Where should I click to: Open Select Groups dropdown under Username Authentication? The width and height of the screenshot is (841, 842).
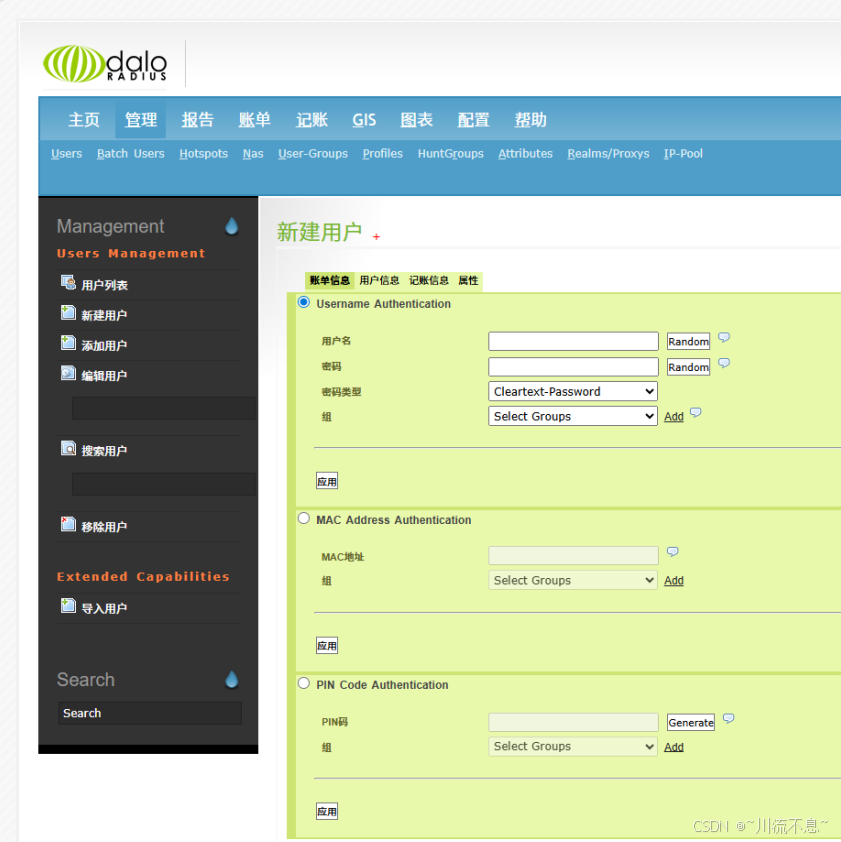pyautogui.click(x=573, y=416)
